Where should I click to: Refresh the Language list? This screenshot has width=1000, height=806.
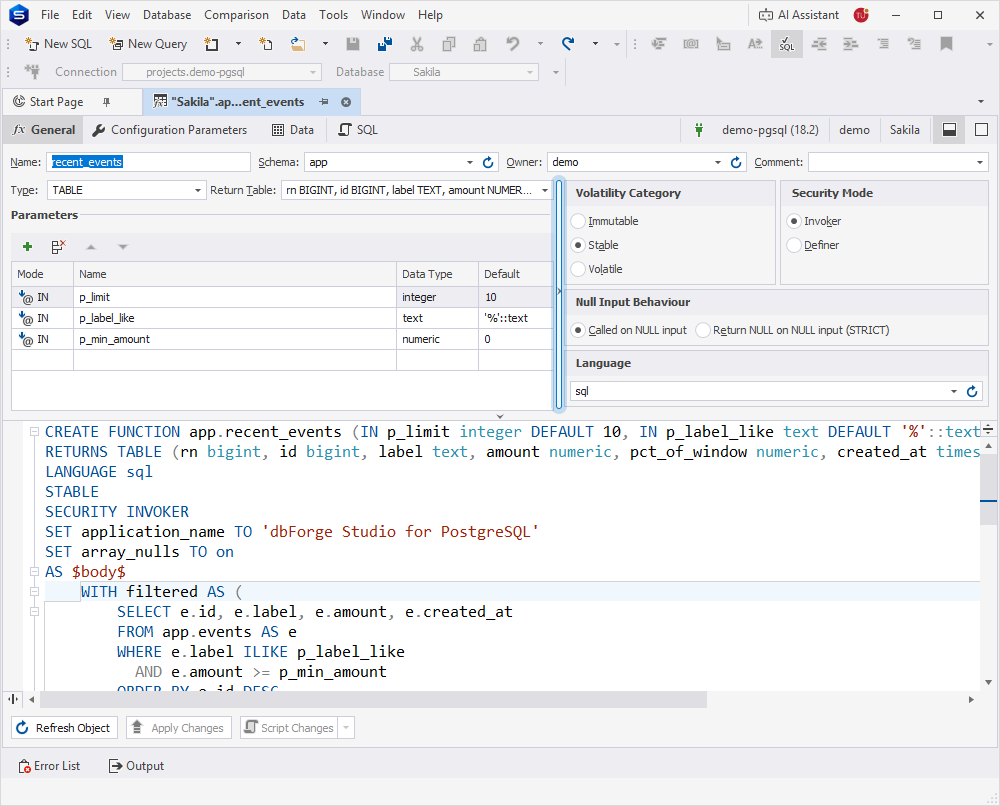(x=972, y=392)
